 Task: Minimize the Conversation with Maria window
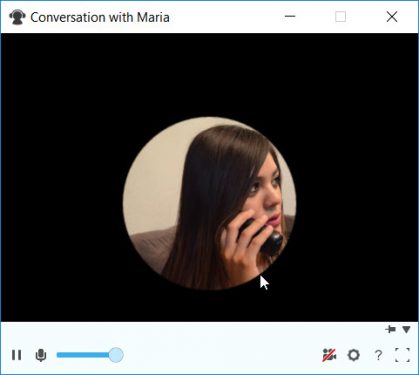(290, 16)
